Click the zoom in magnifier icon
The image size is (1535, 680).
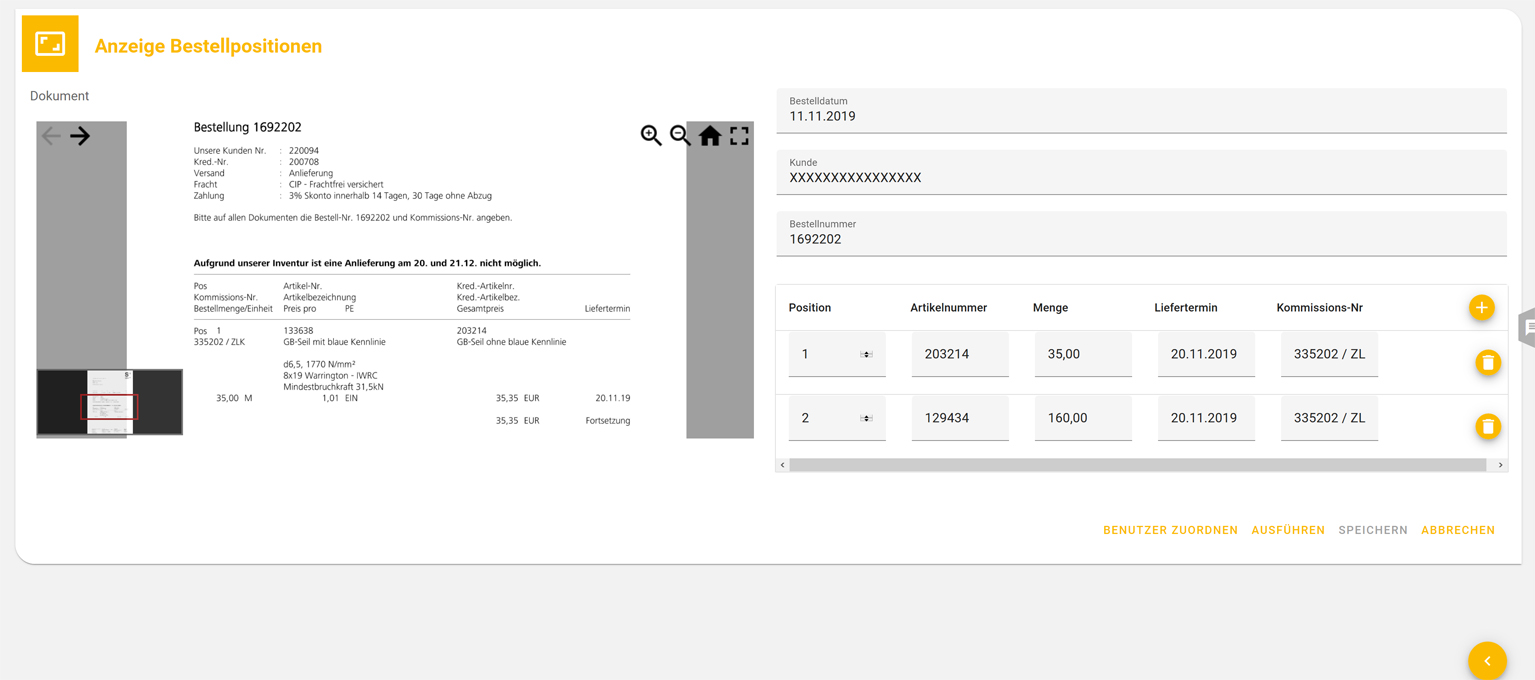coord(651,136)
